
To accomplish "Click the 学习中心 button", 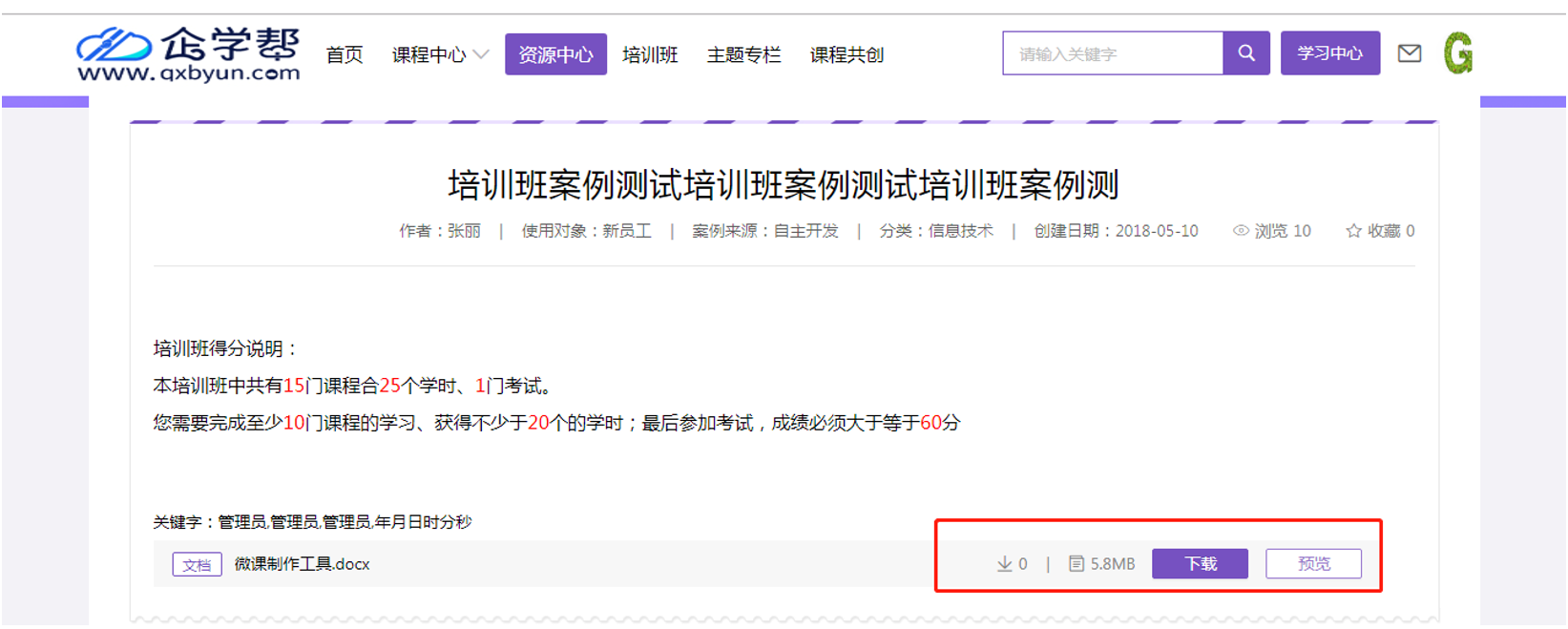I will click(1329, 53).
